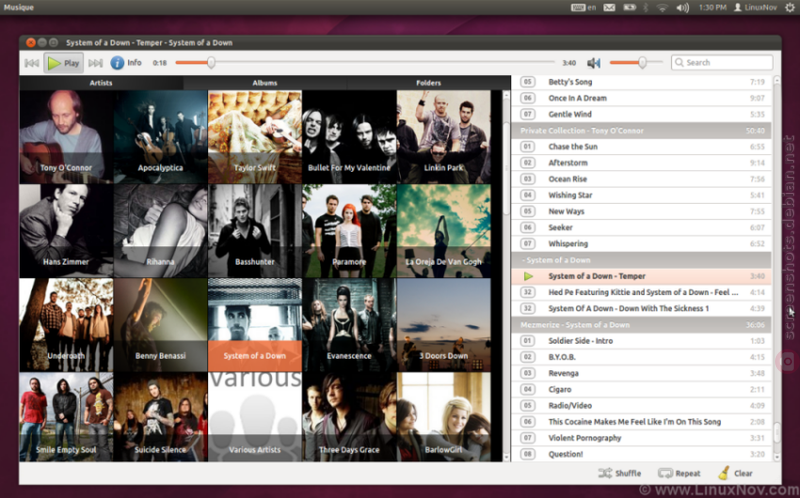Click the volume slider handle
The height and width of the screenshot is (498, 800).
click(642, 63)
